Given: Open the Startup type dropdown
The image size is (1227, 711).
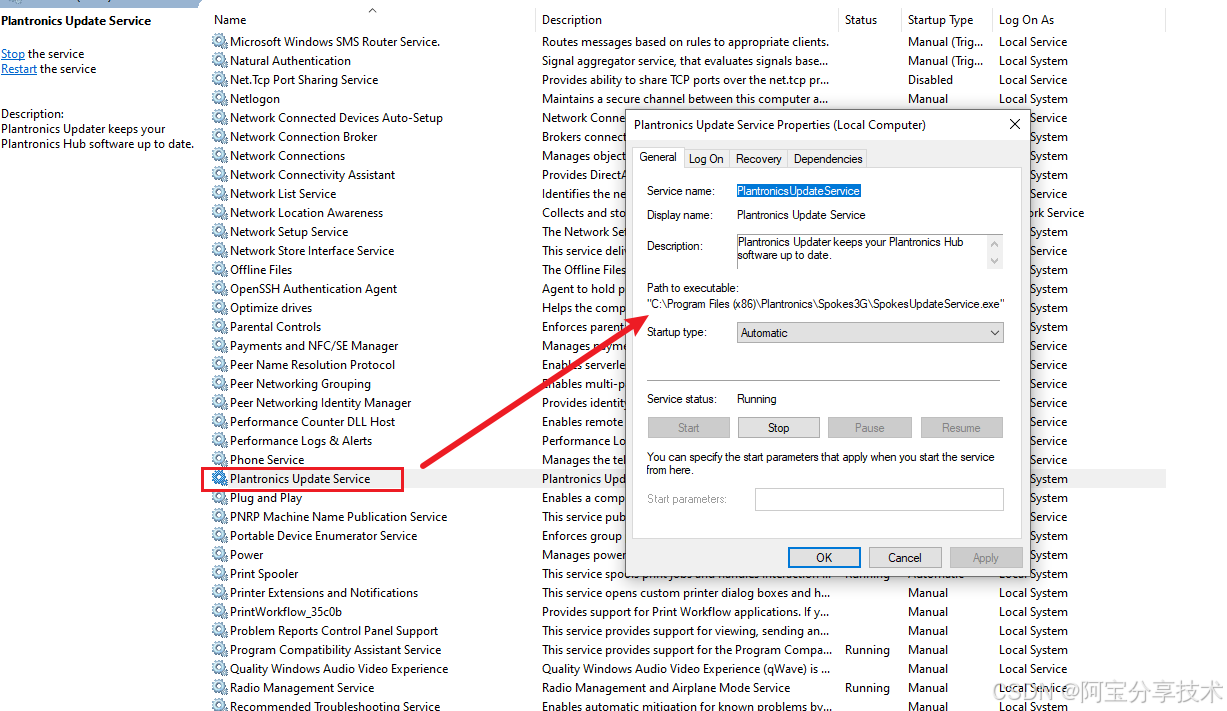Looking at the screenshot, I should point(870,333).
